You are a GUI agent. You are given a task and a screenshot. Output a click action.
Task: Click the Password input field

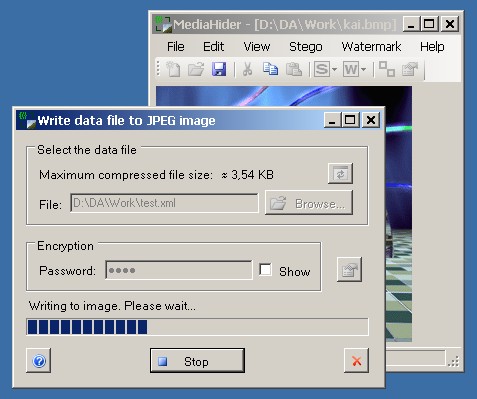[x=179, y=270]
